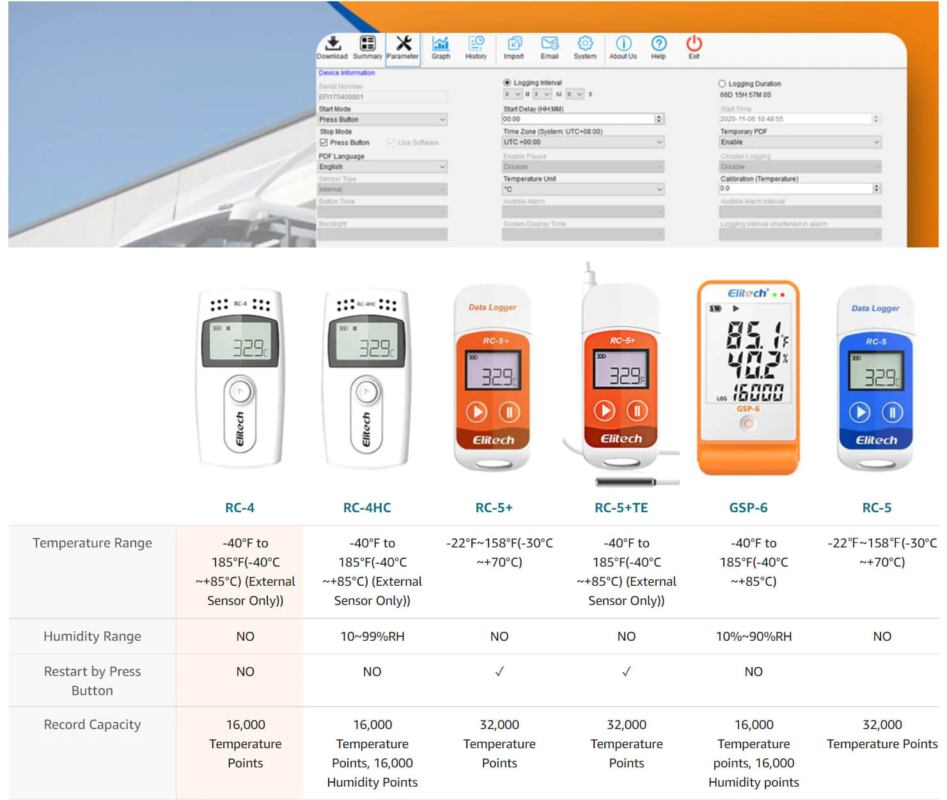The image size is (947, 800).
Task: Show the History page
Action: tap(476, 46)
